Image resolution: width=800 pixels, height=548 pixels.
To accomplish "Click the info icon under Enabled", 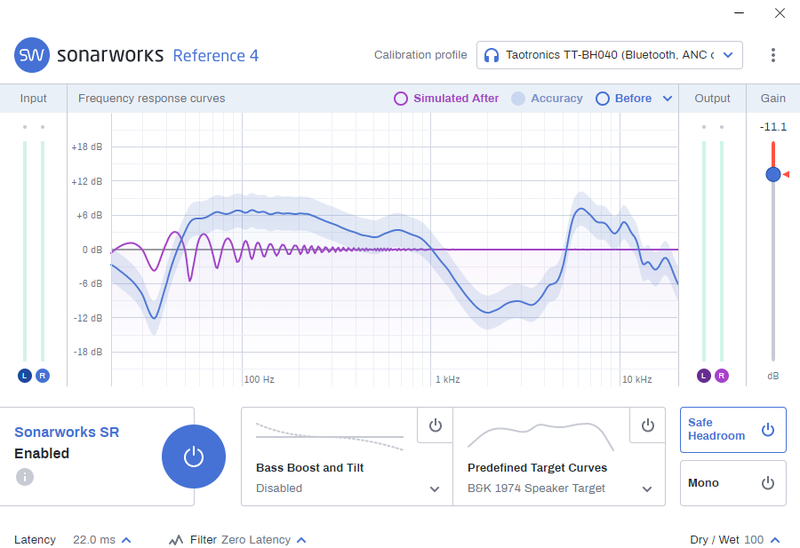I will (24, 477).
